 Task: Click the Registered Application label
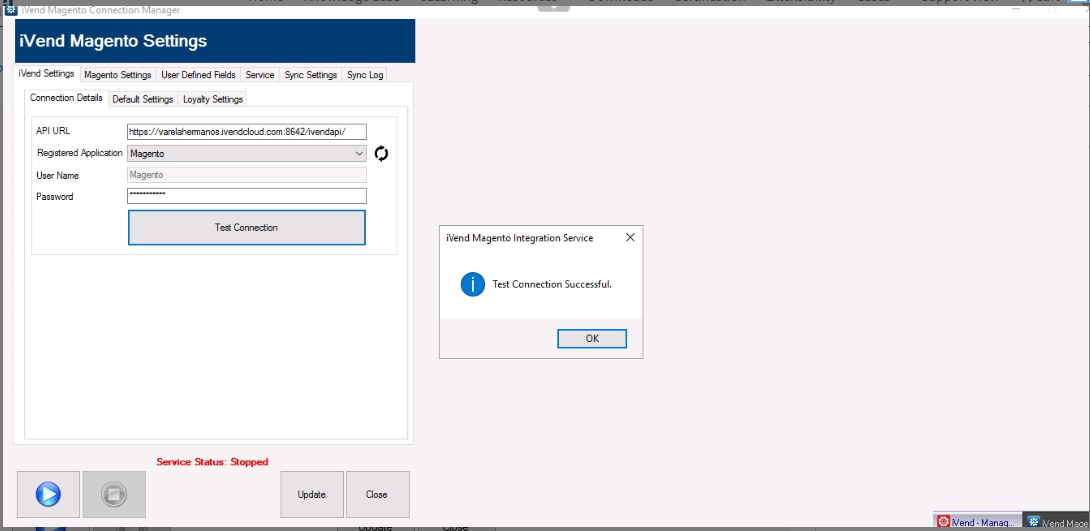pos(80,153)
